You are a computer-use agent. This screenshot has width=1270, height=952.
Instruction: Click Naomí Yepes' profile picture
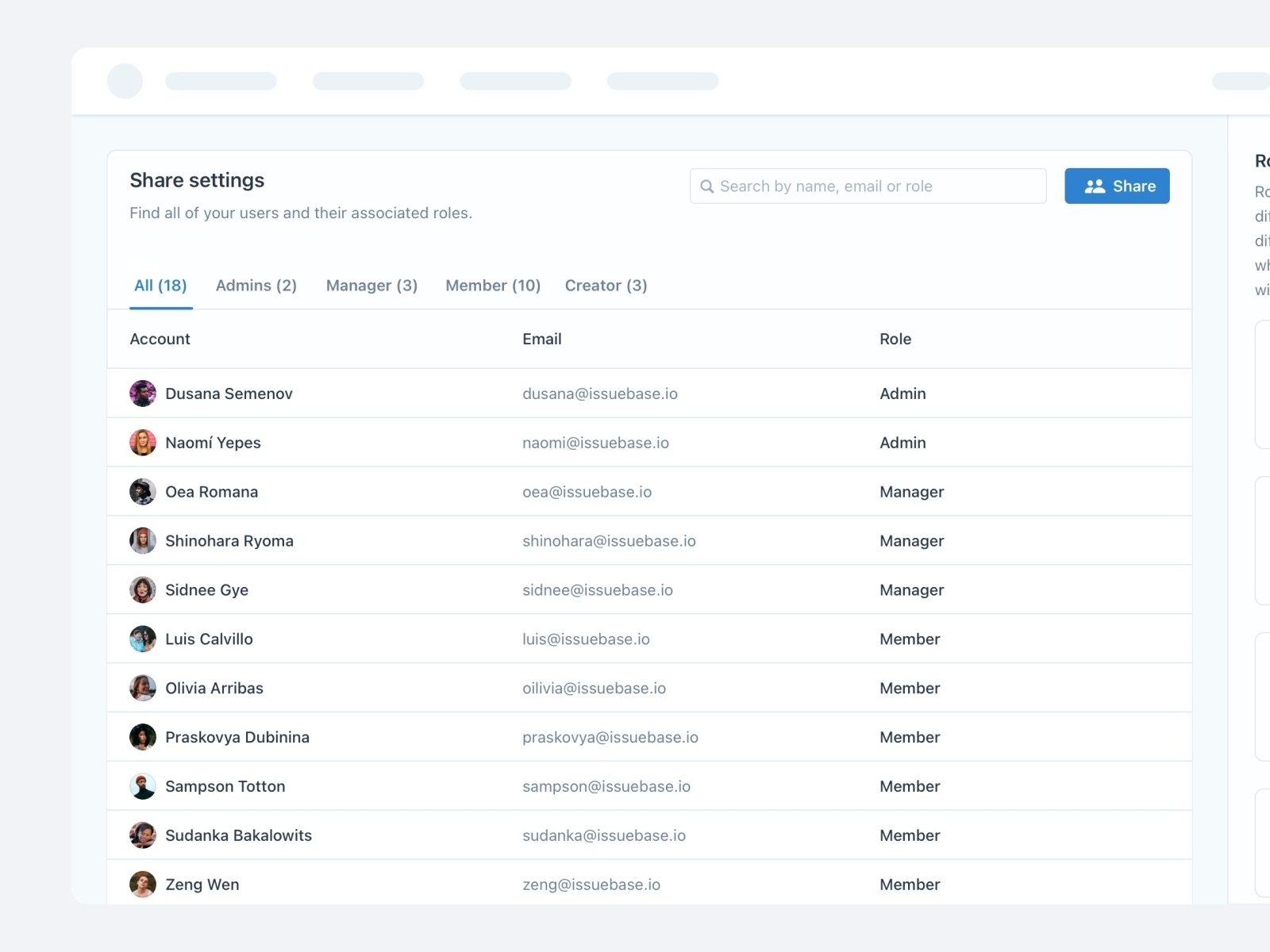(143, 442)
